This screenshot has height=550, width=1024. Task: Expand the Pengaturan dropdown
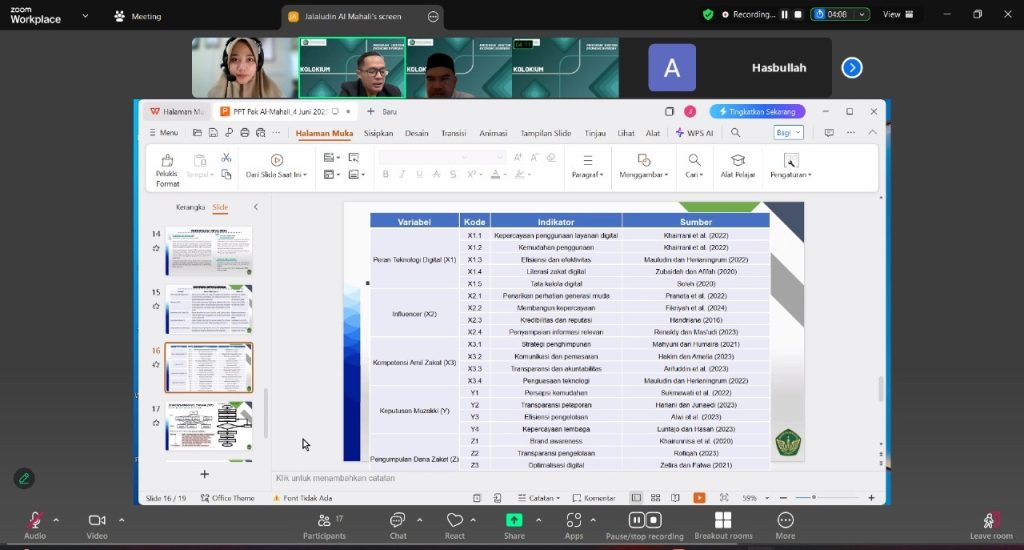tap(790, 175)
